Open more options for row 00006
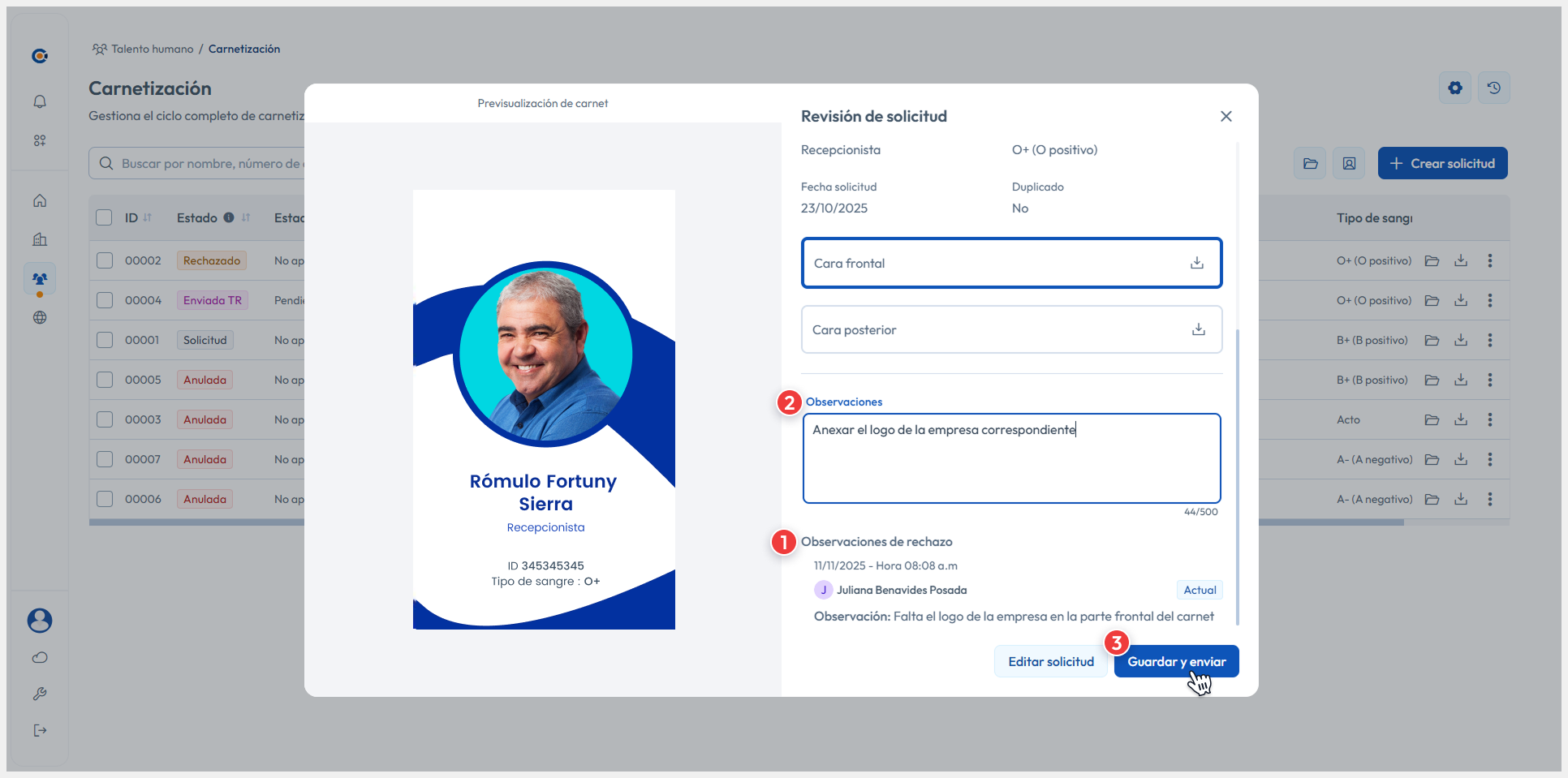Screen dimensions: 1568x778 tap(1489, 499)
